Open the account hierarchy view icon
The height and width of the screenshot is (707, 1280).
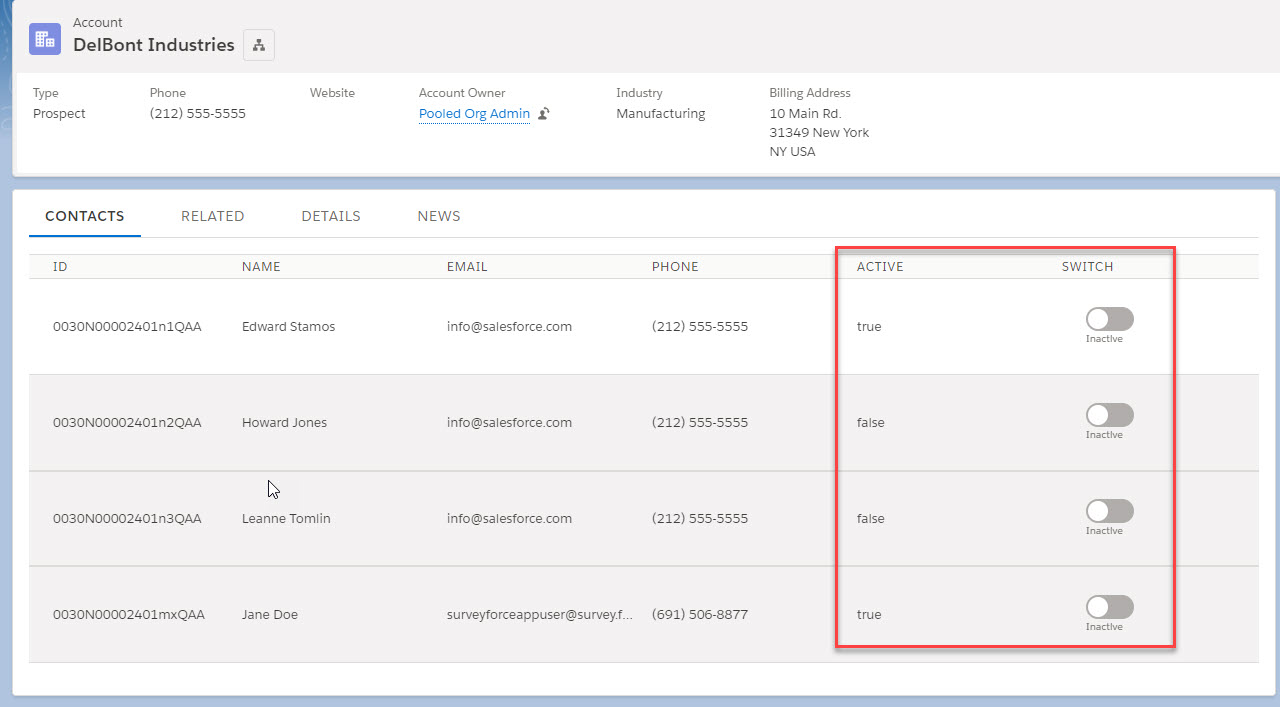(259, 45)
